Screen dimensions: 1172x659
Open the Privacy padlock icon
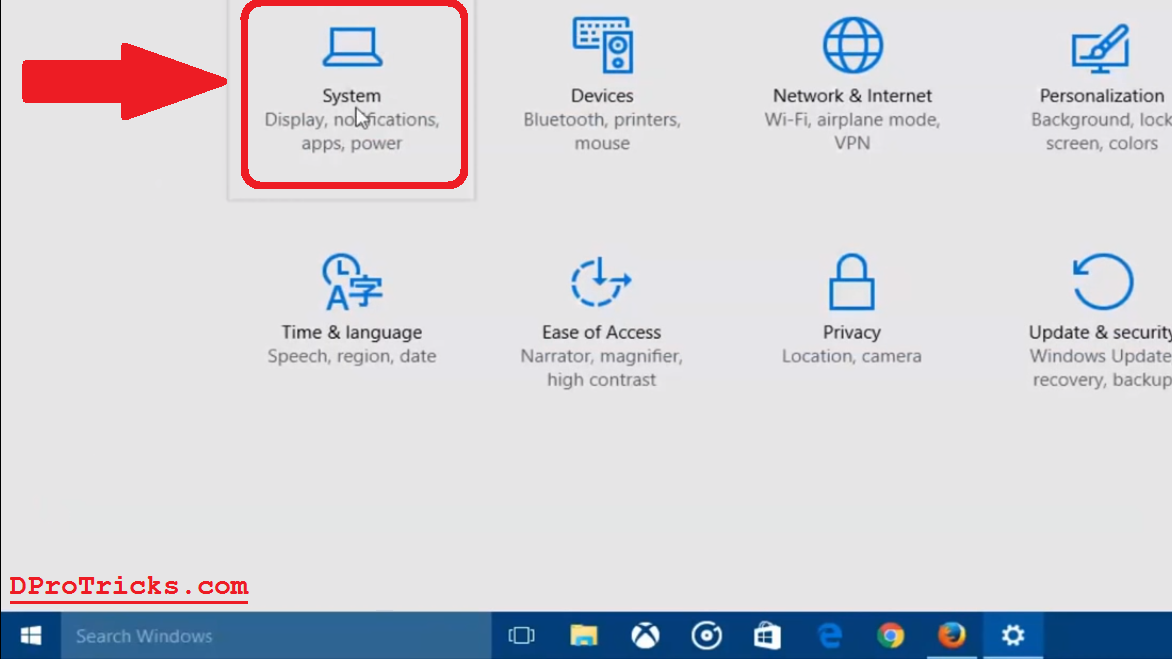coord(851,282)
